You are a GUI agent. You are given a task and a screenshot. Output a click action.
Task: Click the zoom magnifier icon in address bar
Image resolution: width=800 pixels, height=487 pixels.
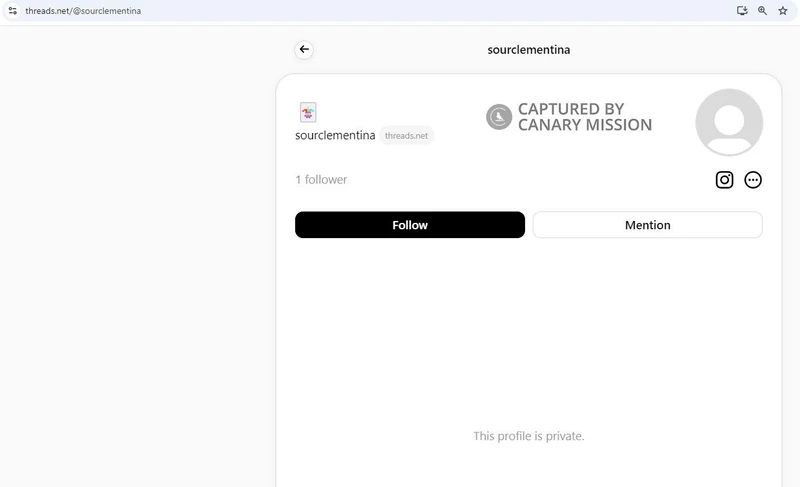click(x=762, y=10)
